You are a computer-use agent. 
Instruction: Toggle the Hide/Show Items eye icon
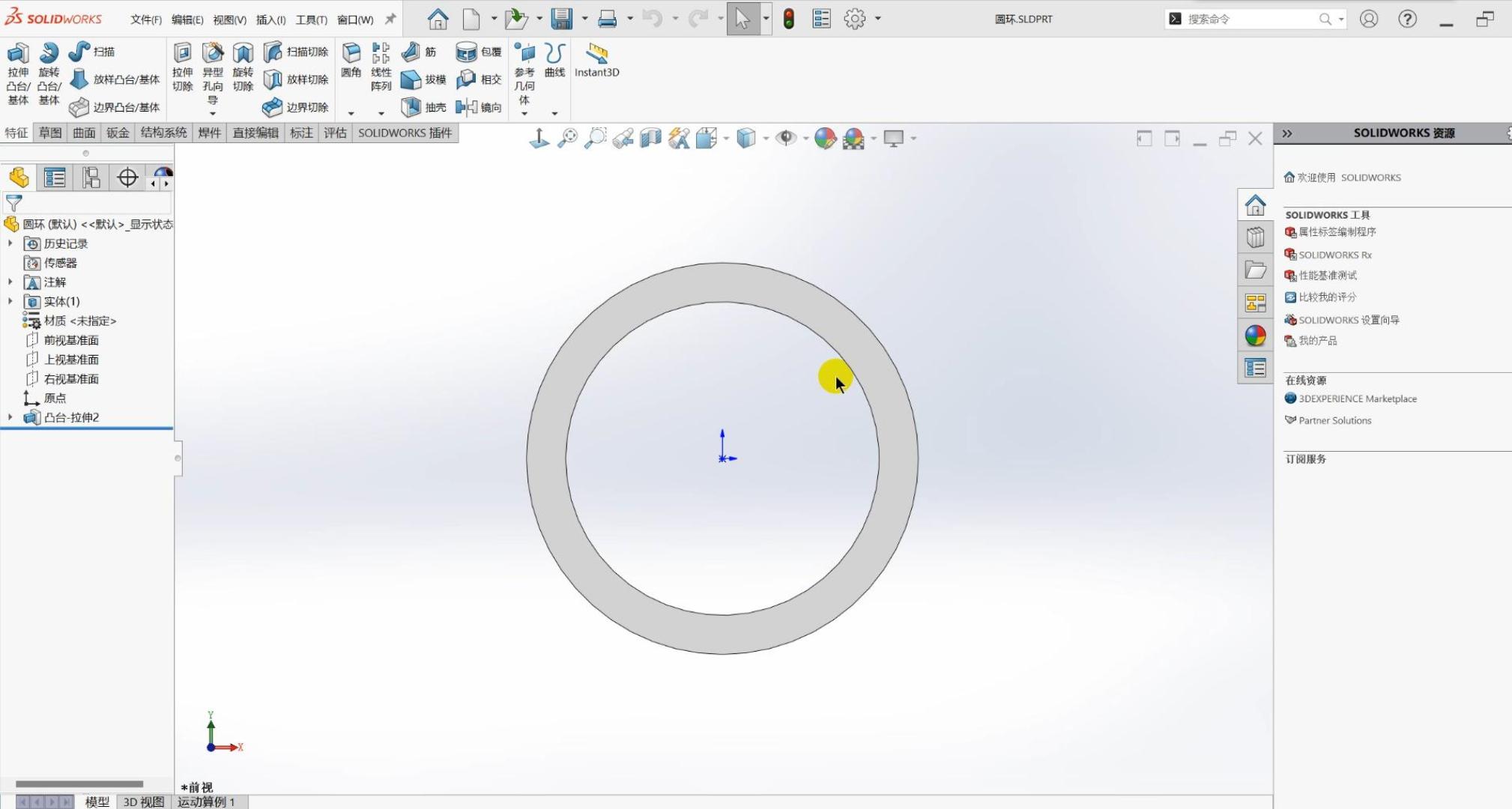(785, 138)
